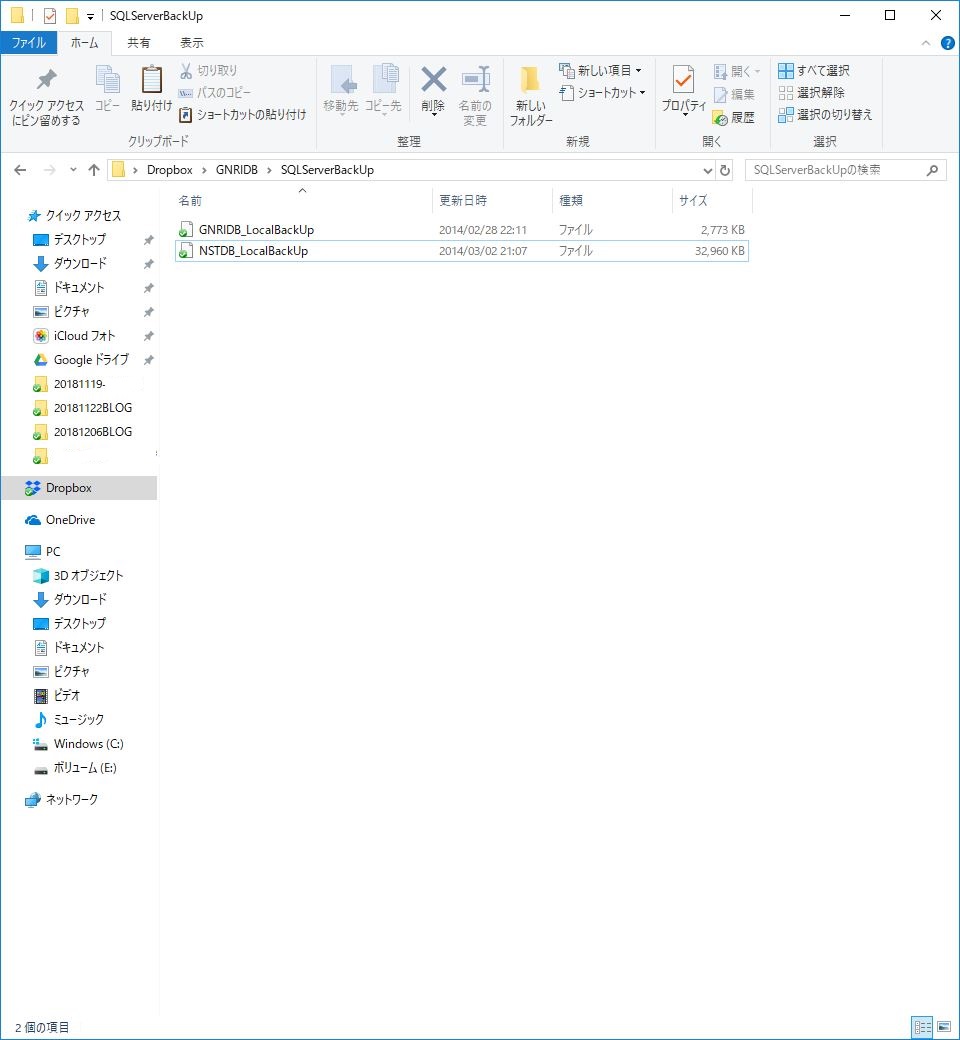
Task: Open the View (表示) ribbon tab
Action: tap(192, 43)
